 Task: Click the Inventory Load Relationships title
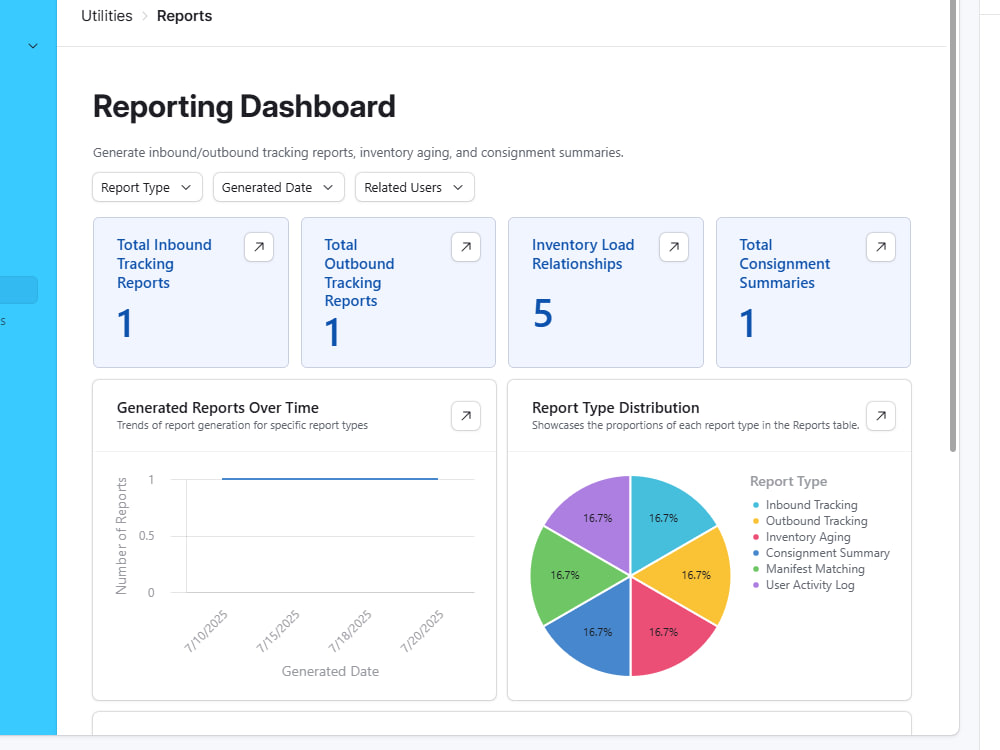click(x=583, y=254)
